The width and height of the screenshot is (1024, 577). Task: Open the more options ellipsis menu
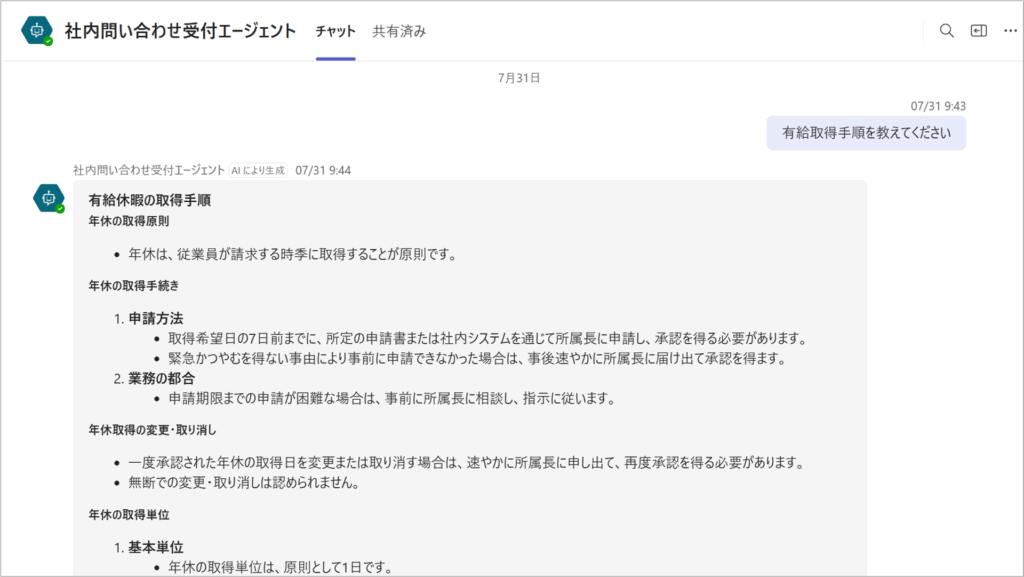(1010, 31)
